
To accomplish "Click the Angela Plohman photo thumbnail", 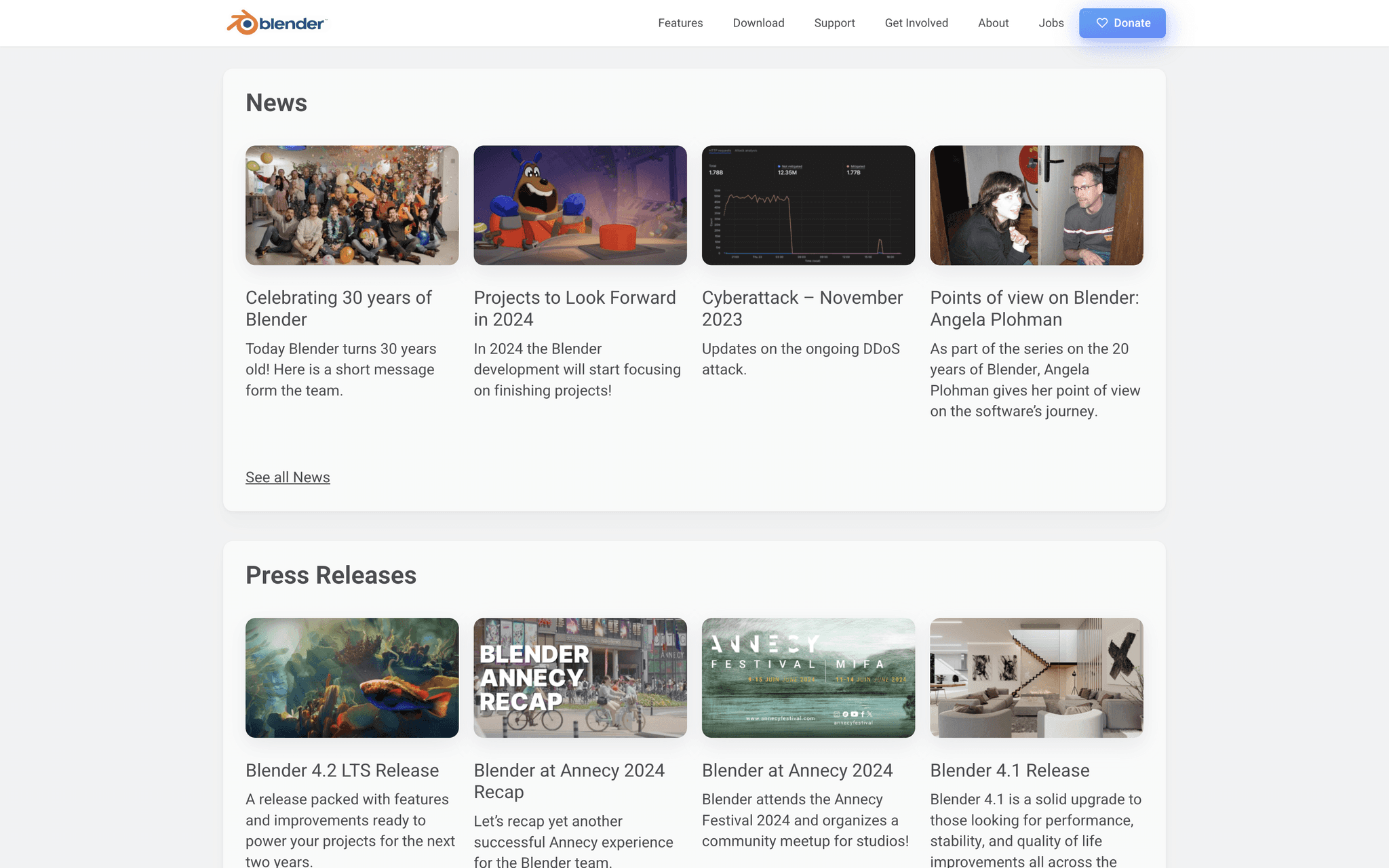I will click(1036, 205).
